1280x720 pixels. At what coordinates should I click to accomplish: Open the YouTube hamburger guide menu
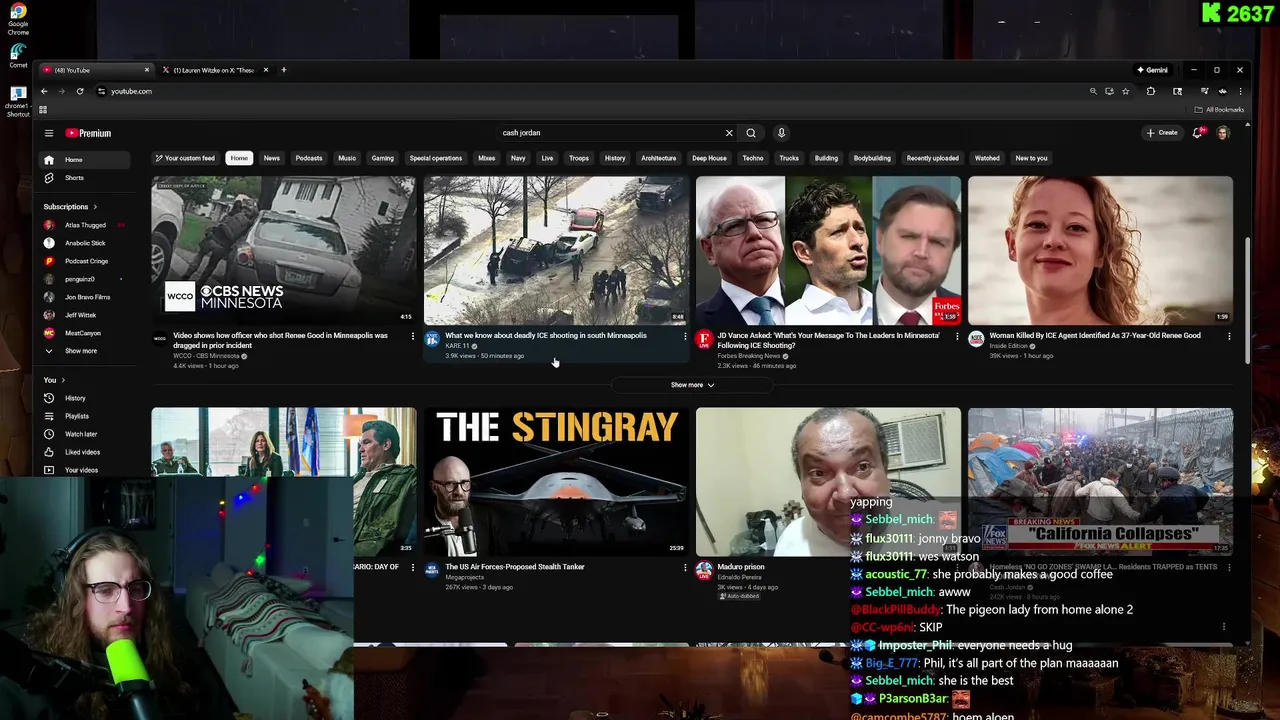click(x=48, y=133)
